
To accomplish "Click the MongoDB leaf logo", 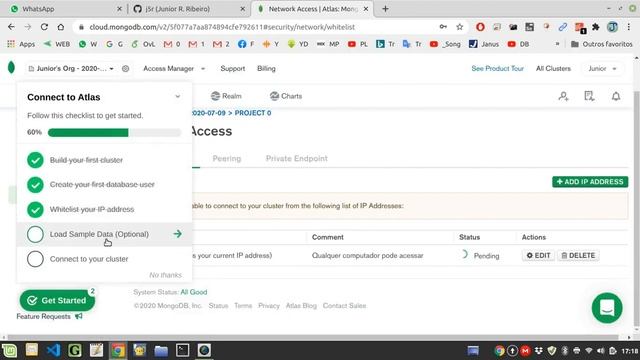I will [x=11, y=67].
